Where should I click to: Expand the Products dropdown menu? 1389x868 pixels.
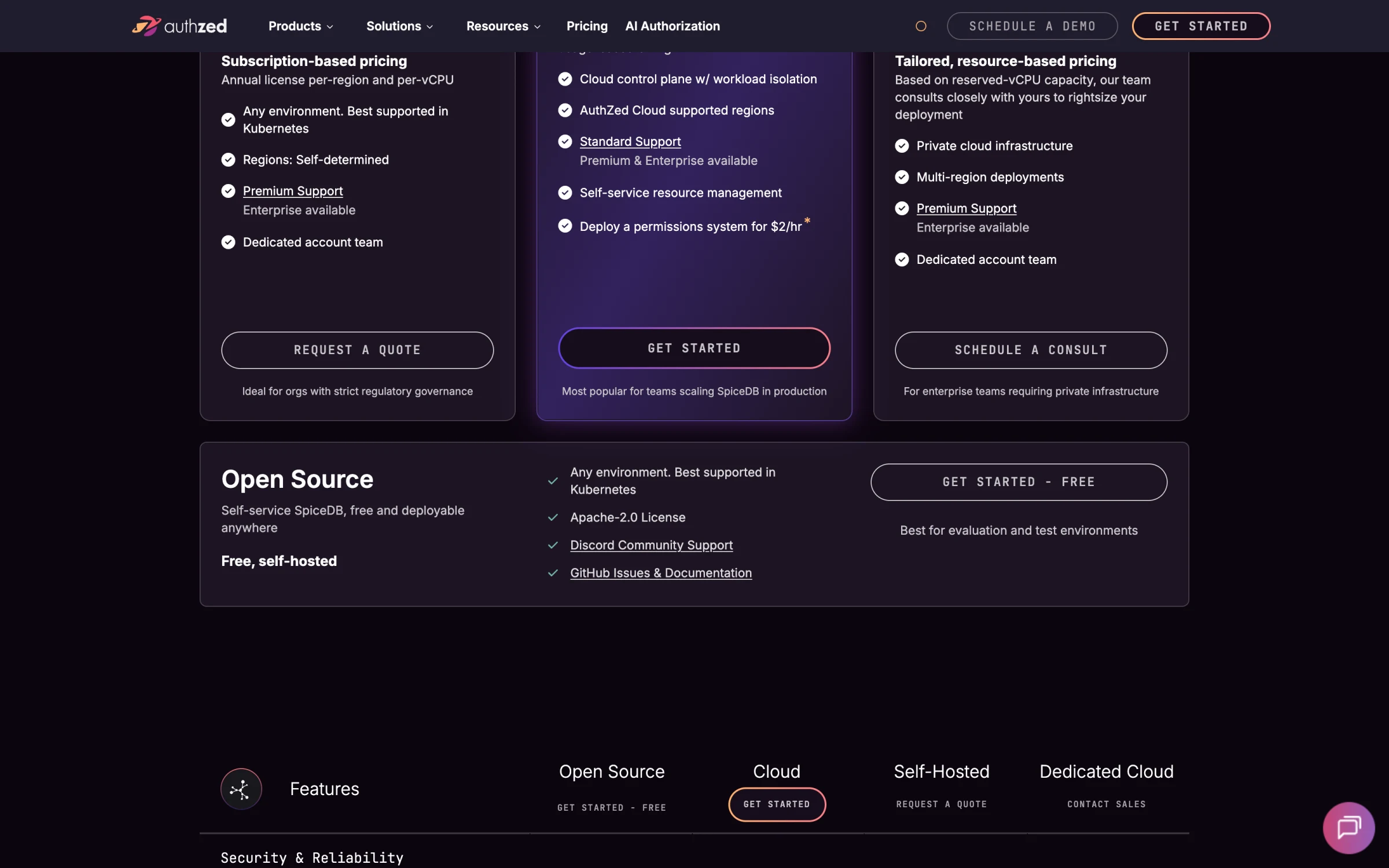(x=300, y=26)
